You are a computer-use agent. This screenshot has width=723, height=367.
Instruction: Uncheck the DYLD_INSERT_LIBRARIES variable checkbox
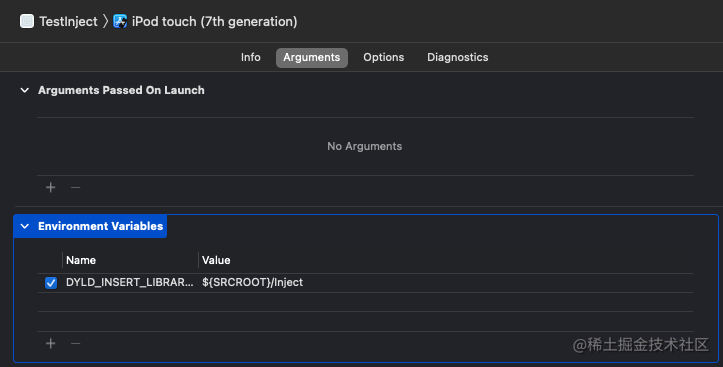click(51, 283)
